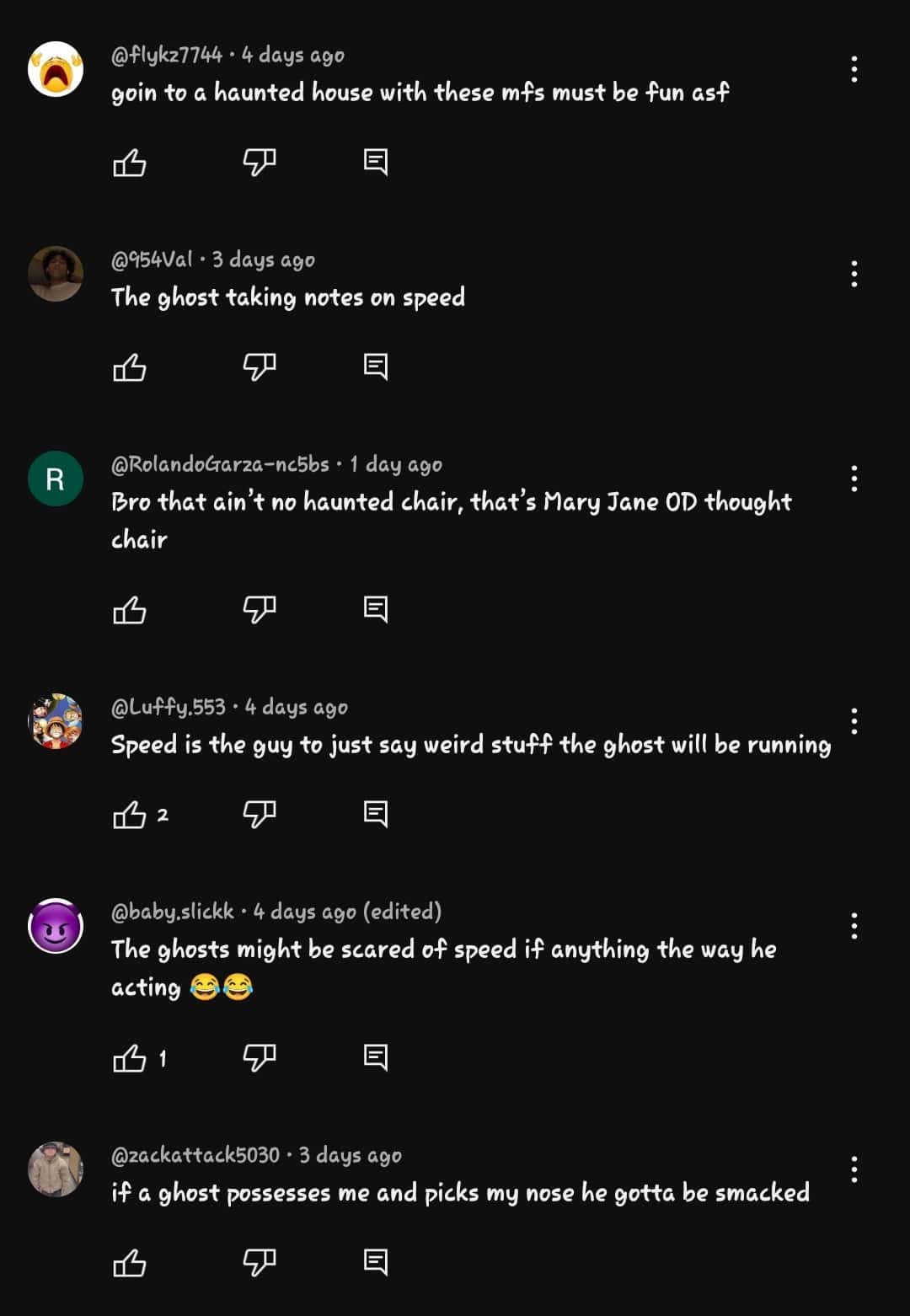Dislike the comment by @Luffy.553
Screen dimensions: 910x1316
[x=259, y=814]
